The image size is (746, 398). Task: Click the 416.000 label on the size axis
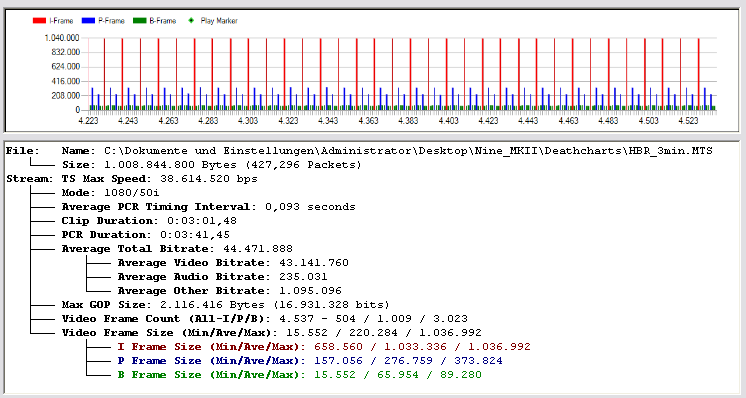point(66,81)
